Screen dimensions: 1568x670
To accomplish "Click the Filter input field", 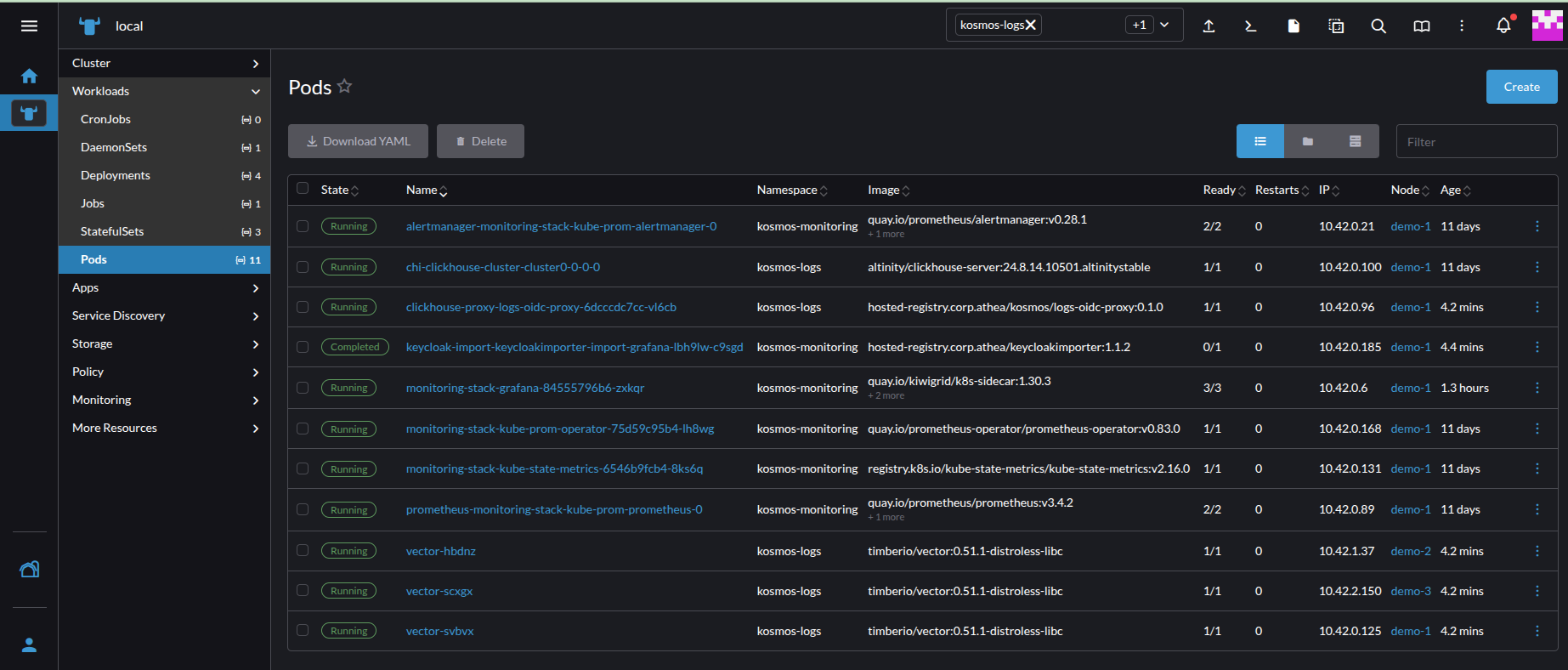I will 1476,142.
